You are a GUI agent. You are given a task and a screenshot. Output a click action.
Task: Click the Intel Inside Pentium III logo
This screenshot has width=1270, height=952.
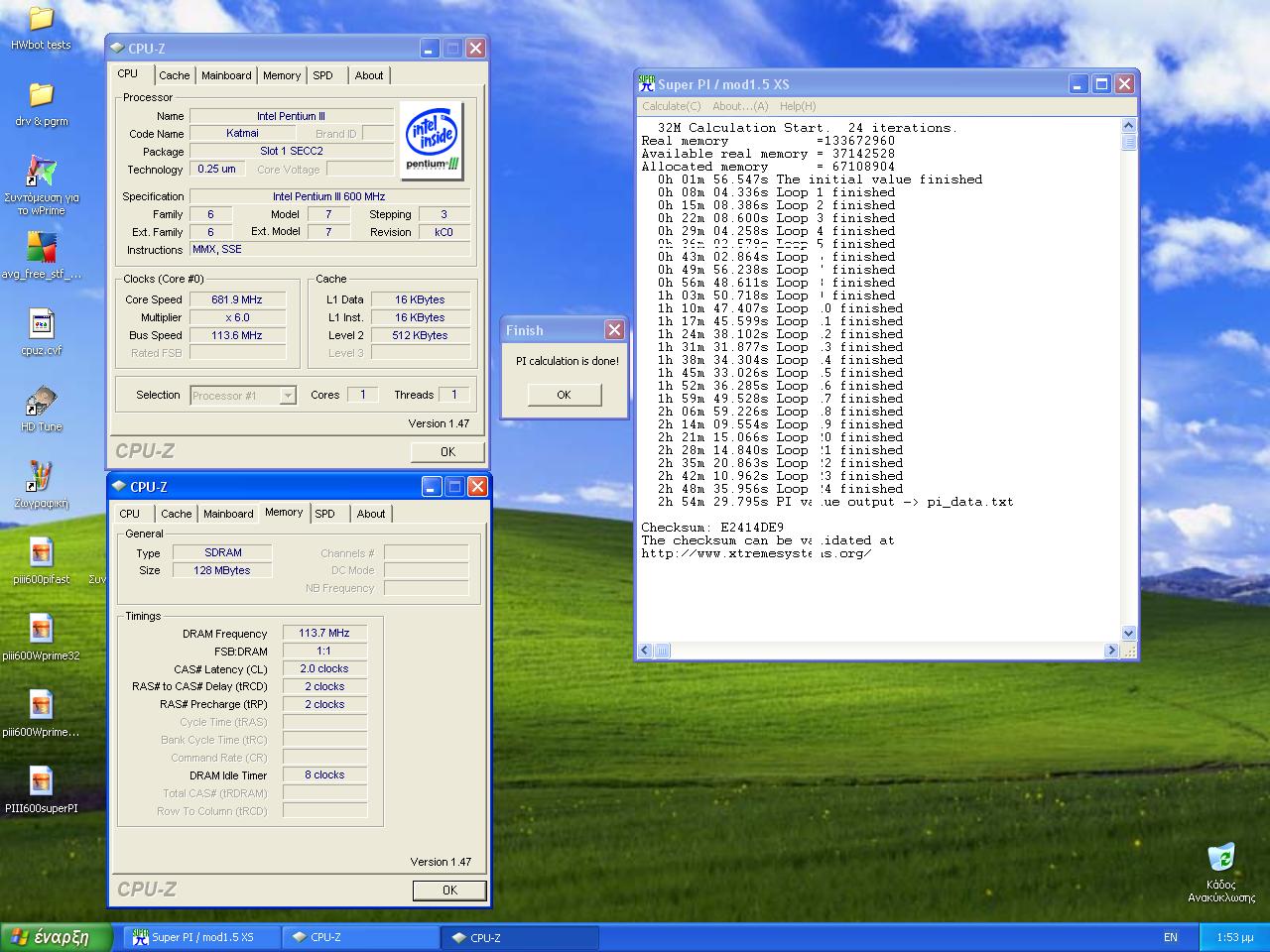click(432, 141)
